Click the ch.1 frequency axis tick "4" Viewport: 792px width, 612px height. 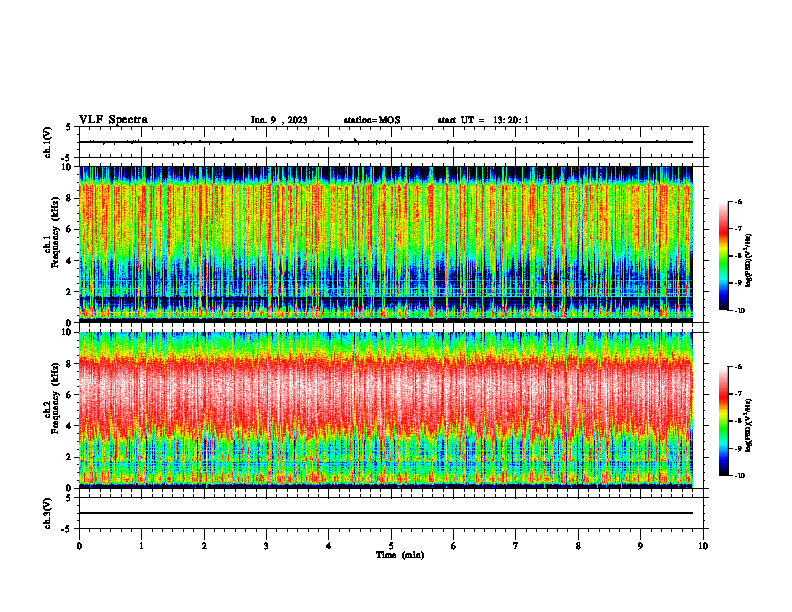pos(70,261)
